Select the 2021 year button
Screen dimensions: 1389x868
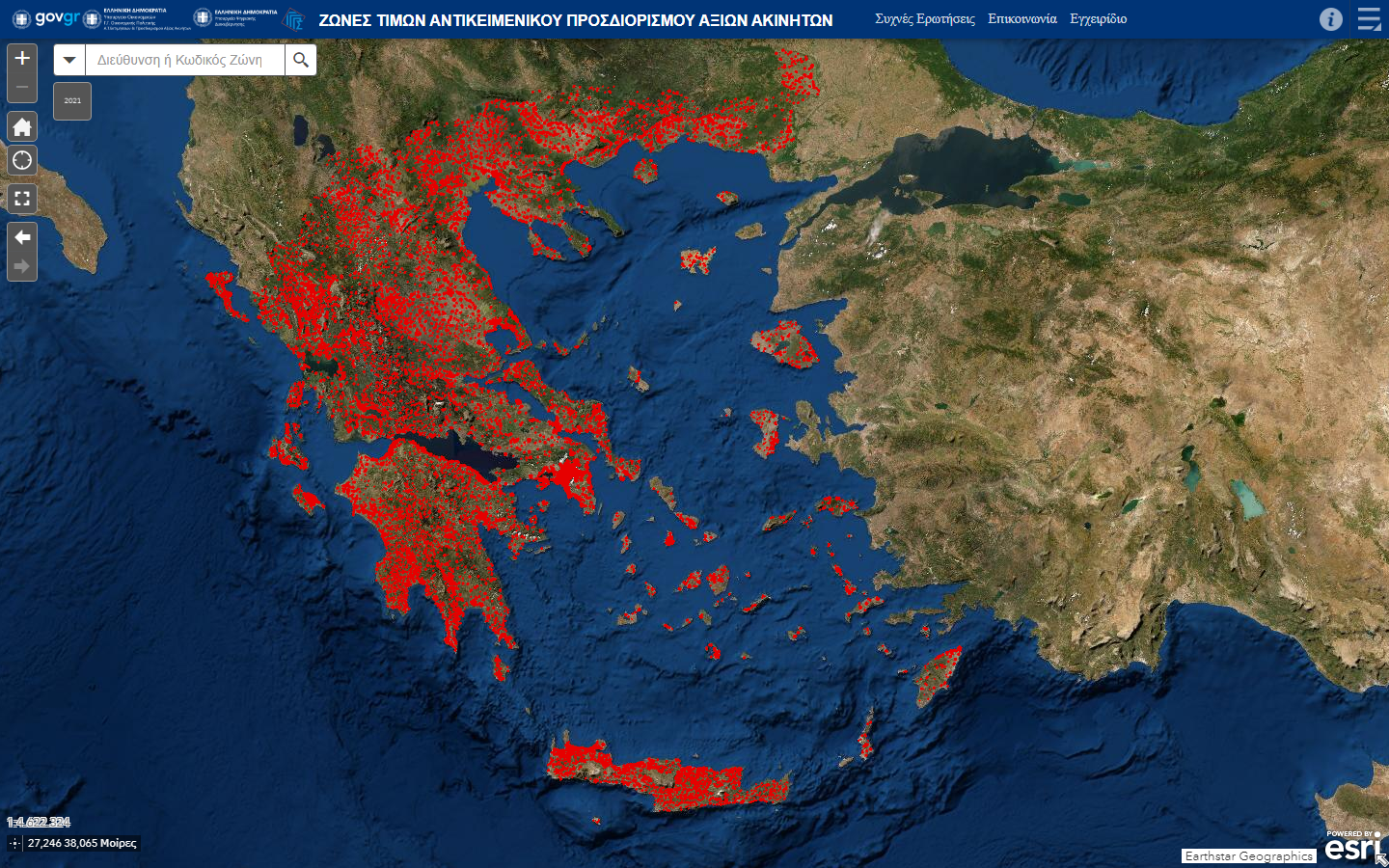(x=72, y=100)
